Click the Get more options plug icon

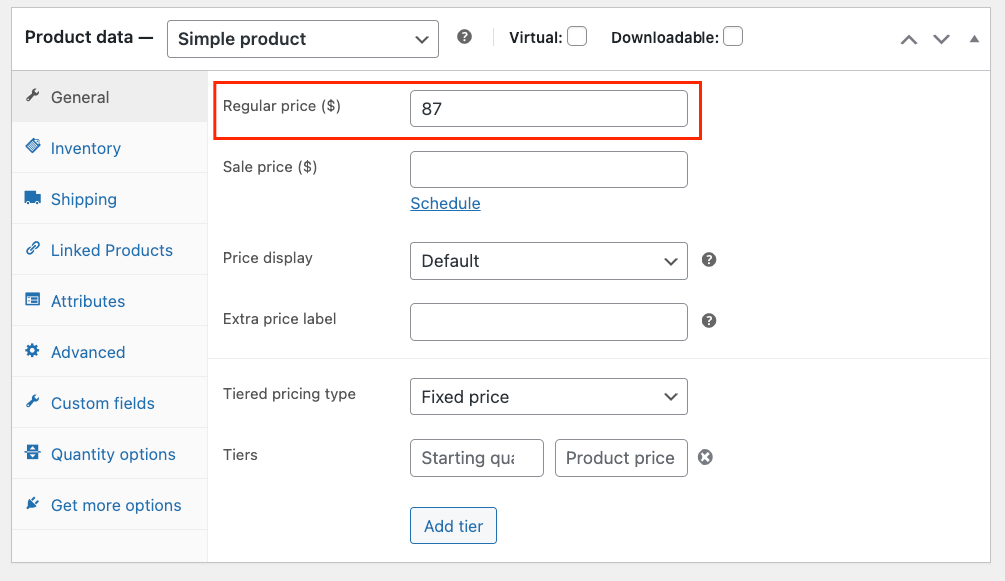coord(33,503)
